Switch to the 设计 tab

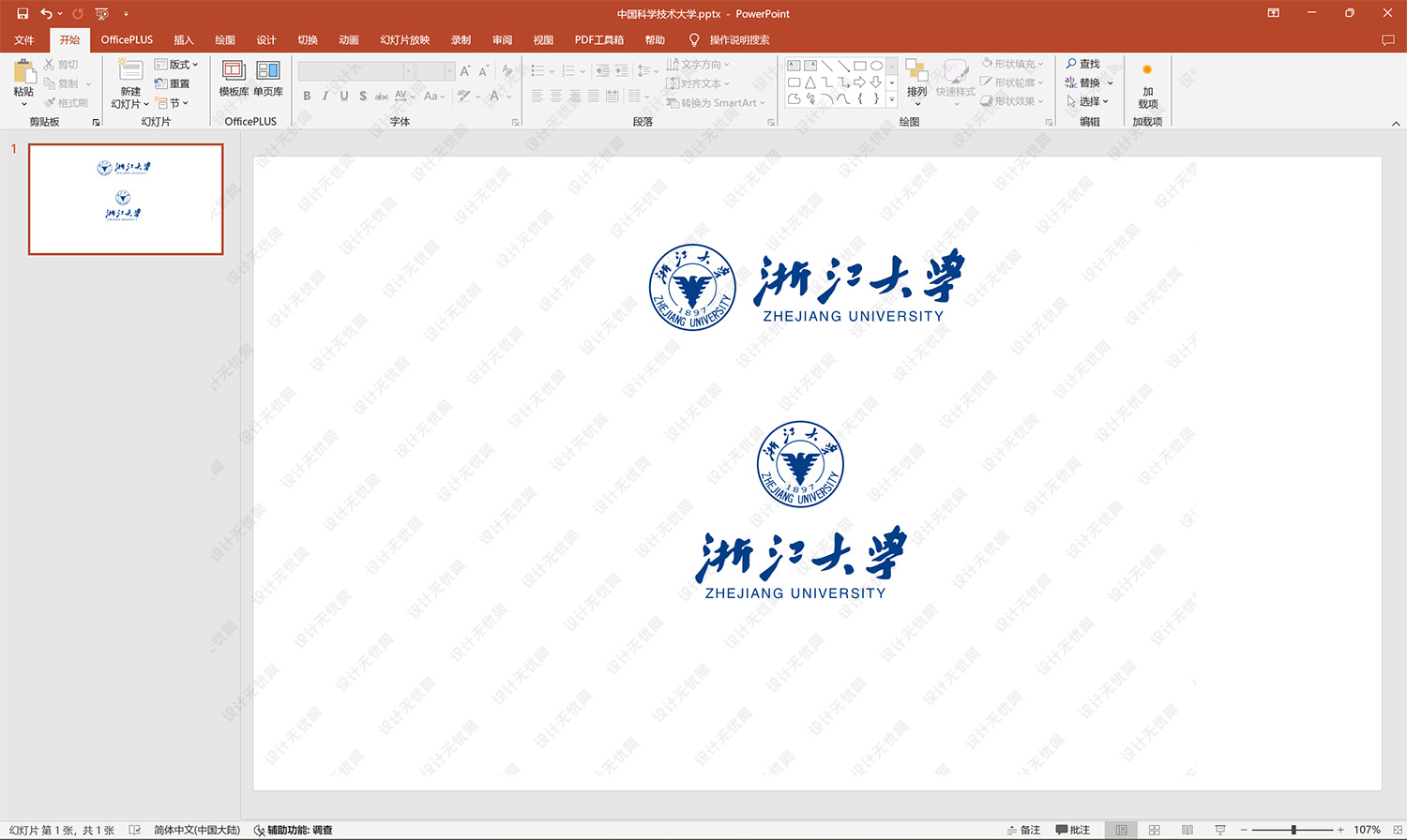(x=266, y=39)
